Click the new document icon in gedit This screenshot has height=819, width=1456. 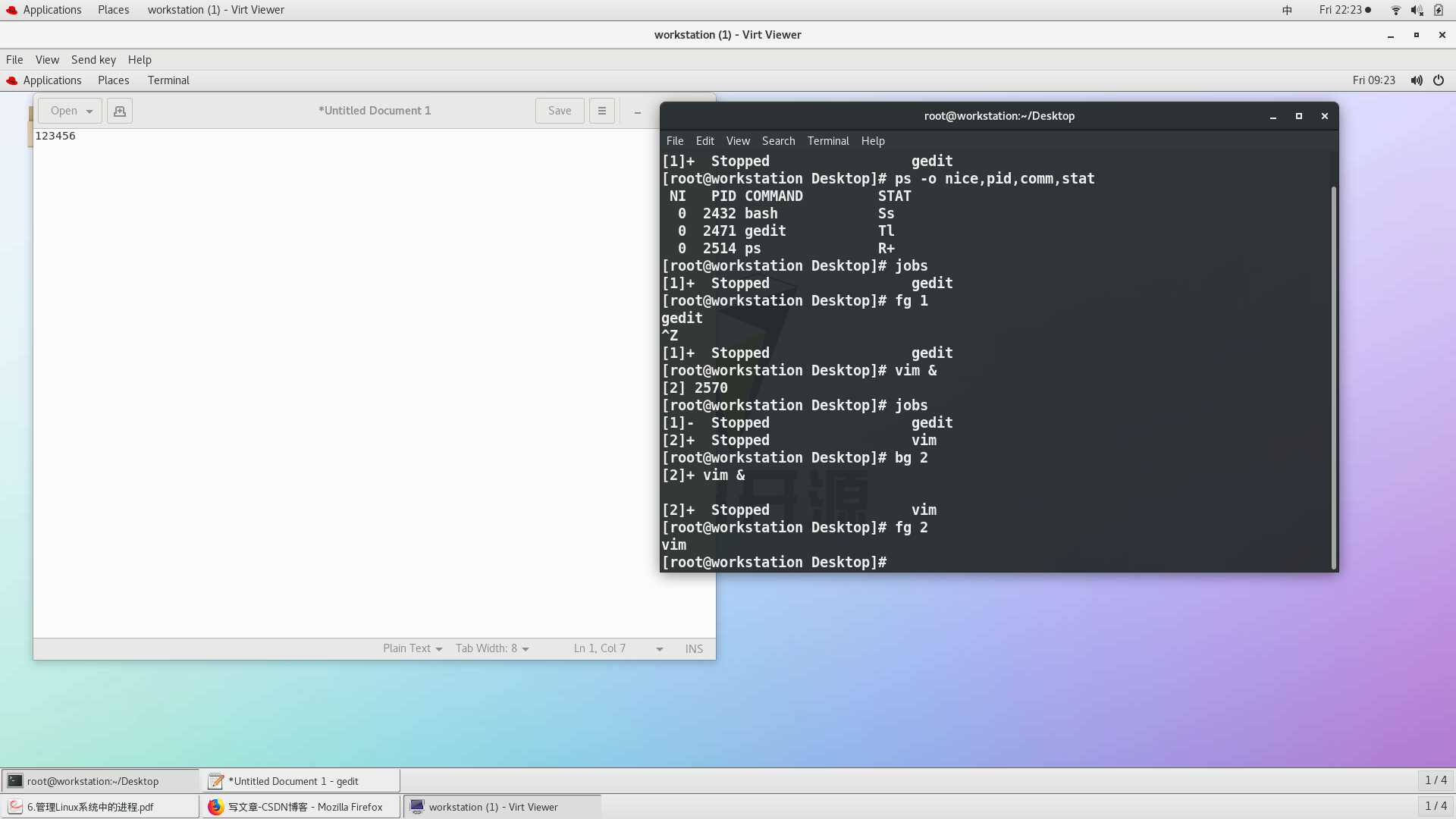click(120, 111)
